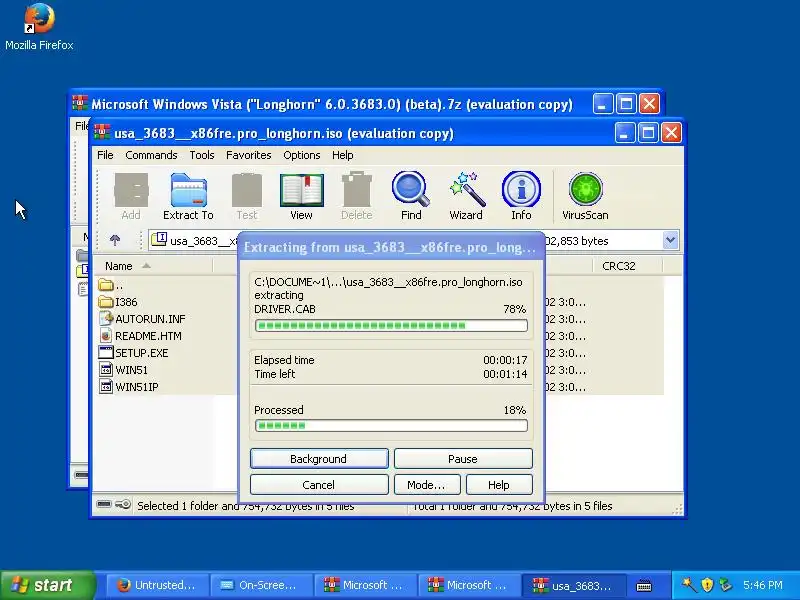Pause the extraction
Screen dimensions: 800x600
click(x=463, y=459)
